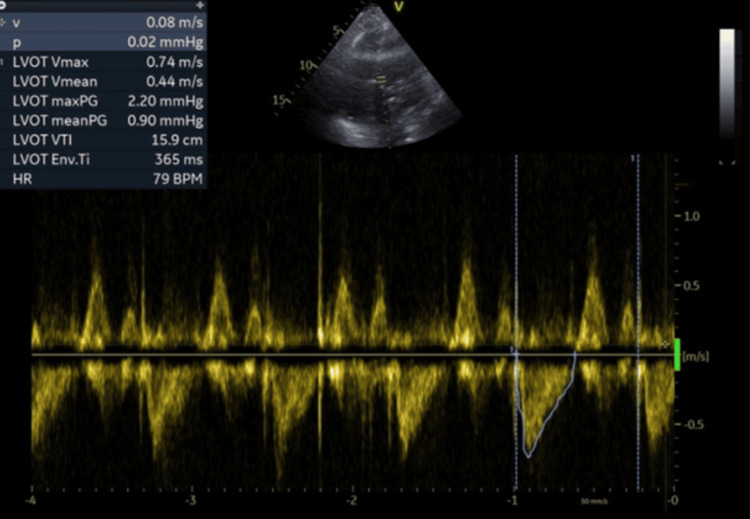Click the measurement caliper cursor on the baseline

click(x=665, y=344)
